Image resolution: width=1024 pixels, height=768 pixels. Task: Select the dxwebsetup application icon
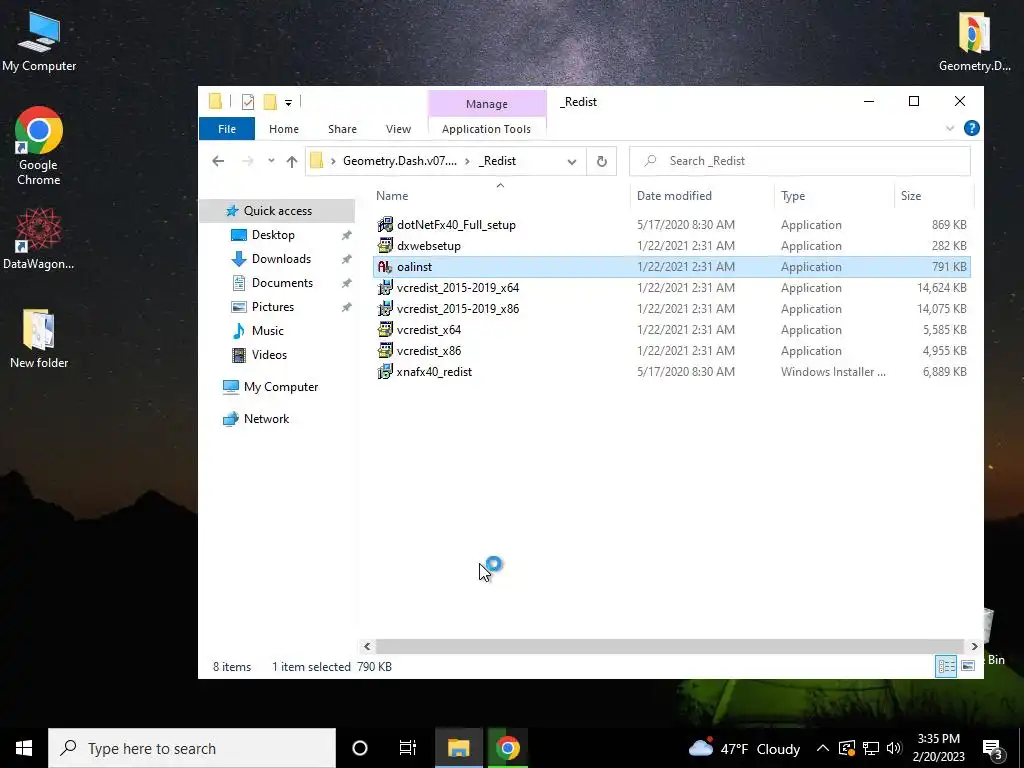[385, 246]
